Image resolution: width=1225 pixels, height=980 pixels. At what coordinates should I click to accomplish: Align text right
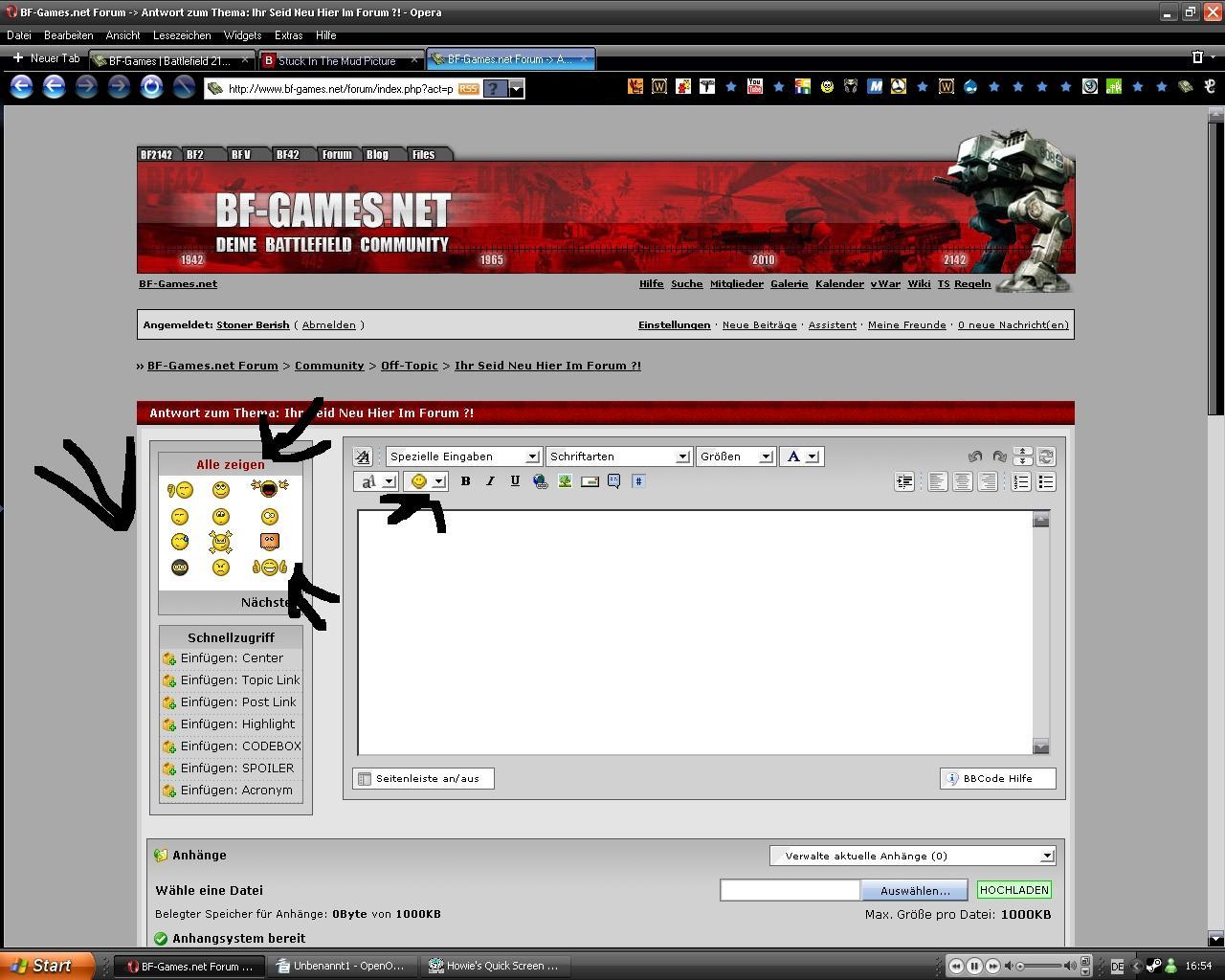(988, 481)
